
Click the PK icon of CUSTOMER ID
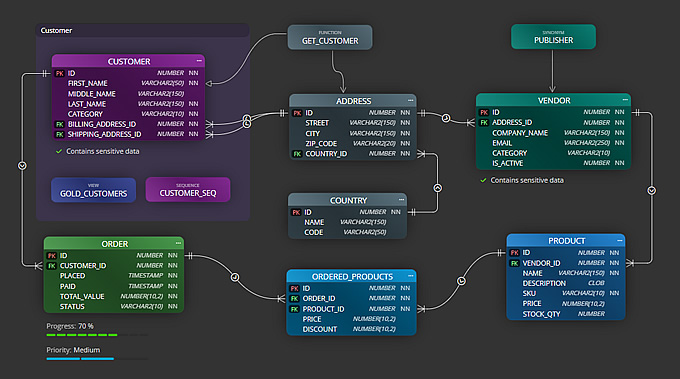[x=59, y=73]
